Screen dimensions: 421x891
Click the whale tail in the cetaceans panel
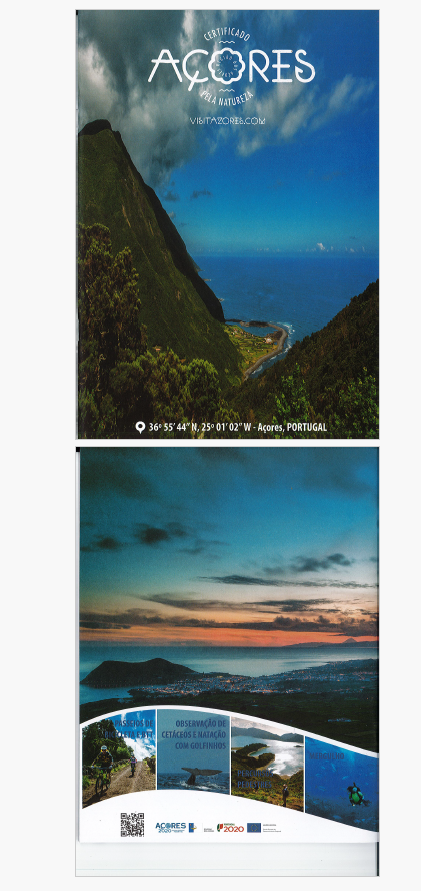tap(200, 775)
